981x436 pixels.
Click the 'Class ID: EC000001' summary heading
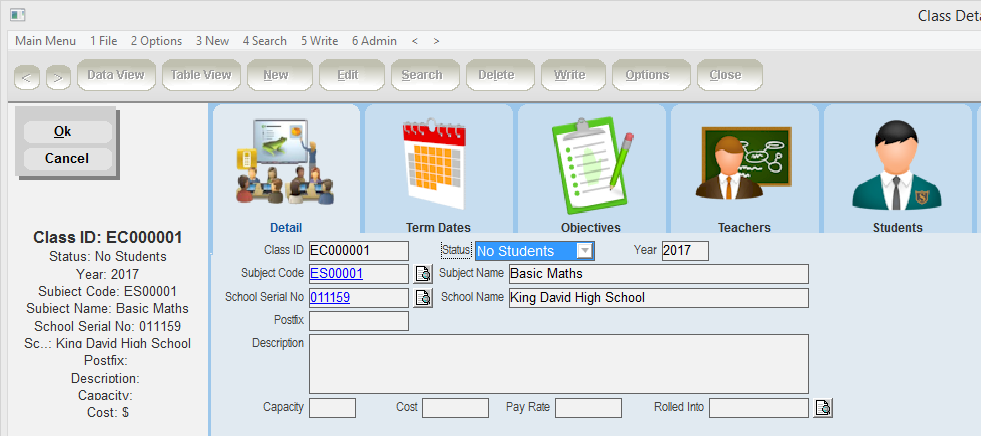click(108, 238)
